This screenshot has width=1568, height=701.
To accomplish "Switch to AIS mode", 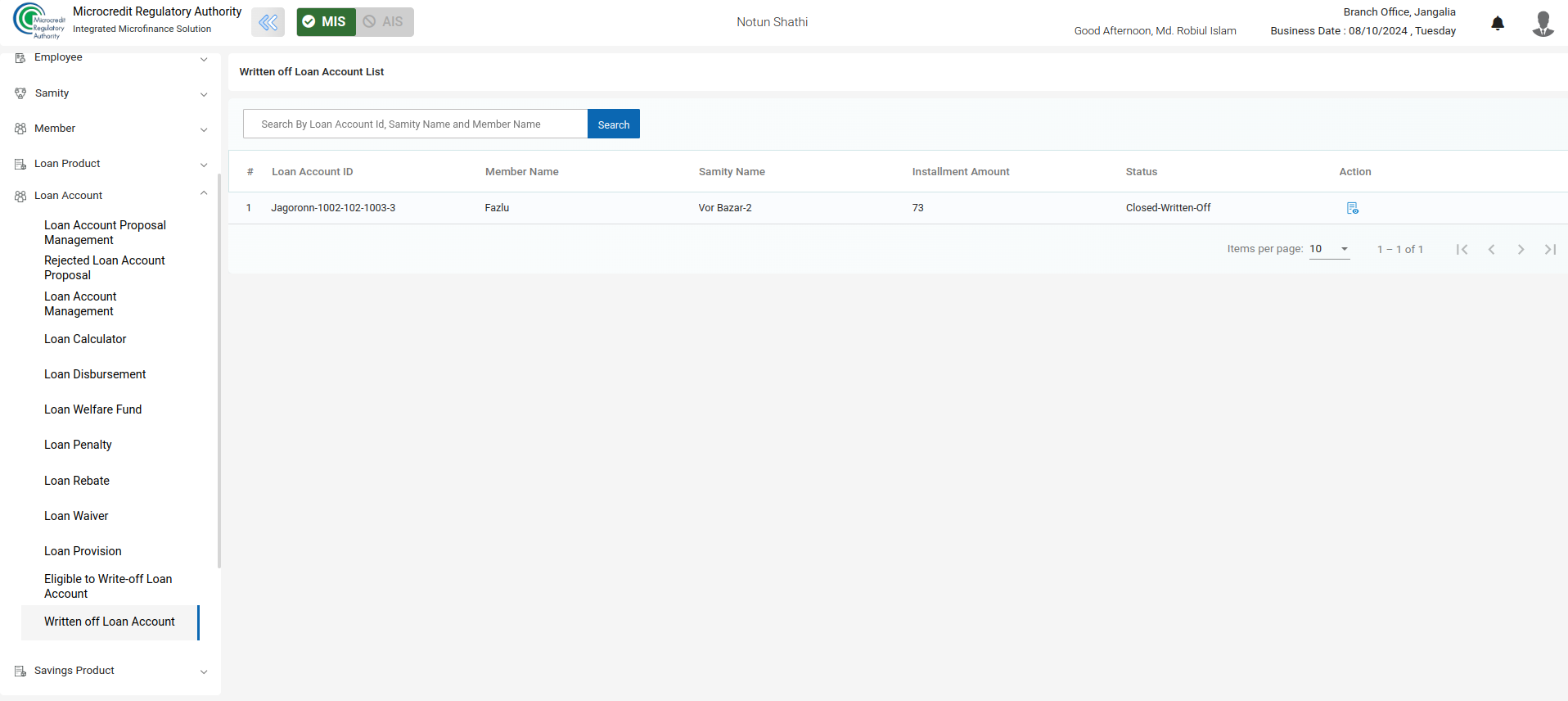I will point(385,22).
